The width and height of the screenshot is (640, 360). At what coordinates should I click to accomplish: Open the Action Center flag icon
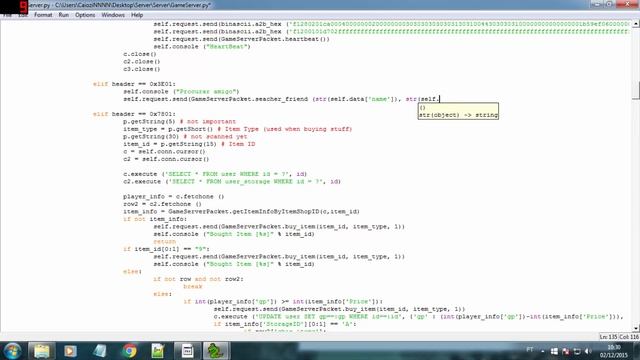565,351
